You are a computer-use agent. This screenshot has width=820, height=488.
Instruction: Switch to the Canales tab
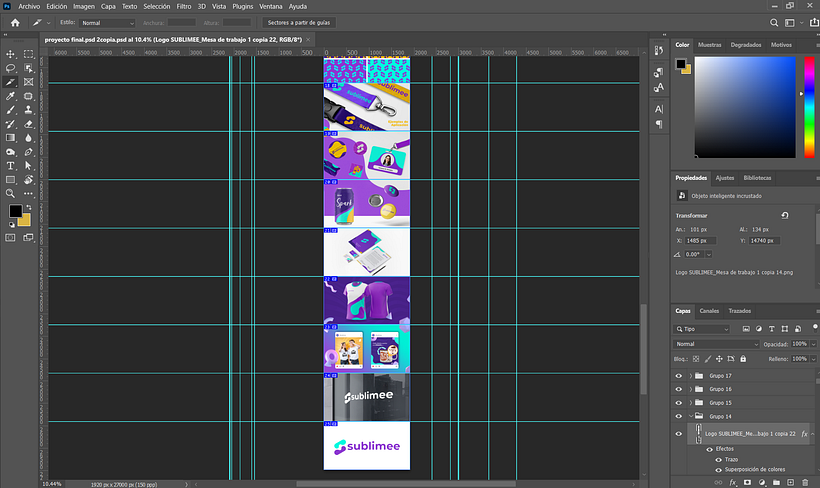coord(709,311)
